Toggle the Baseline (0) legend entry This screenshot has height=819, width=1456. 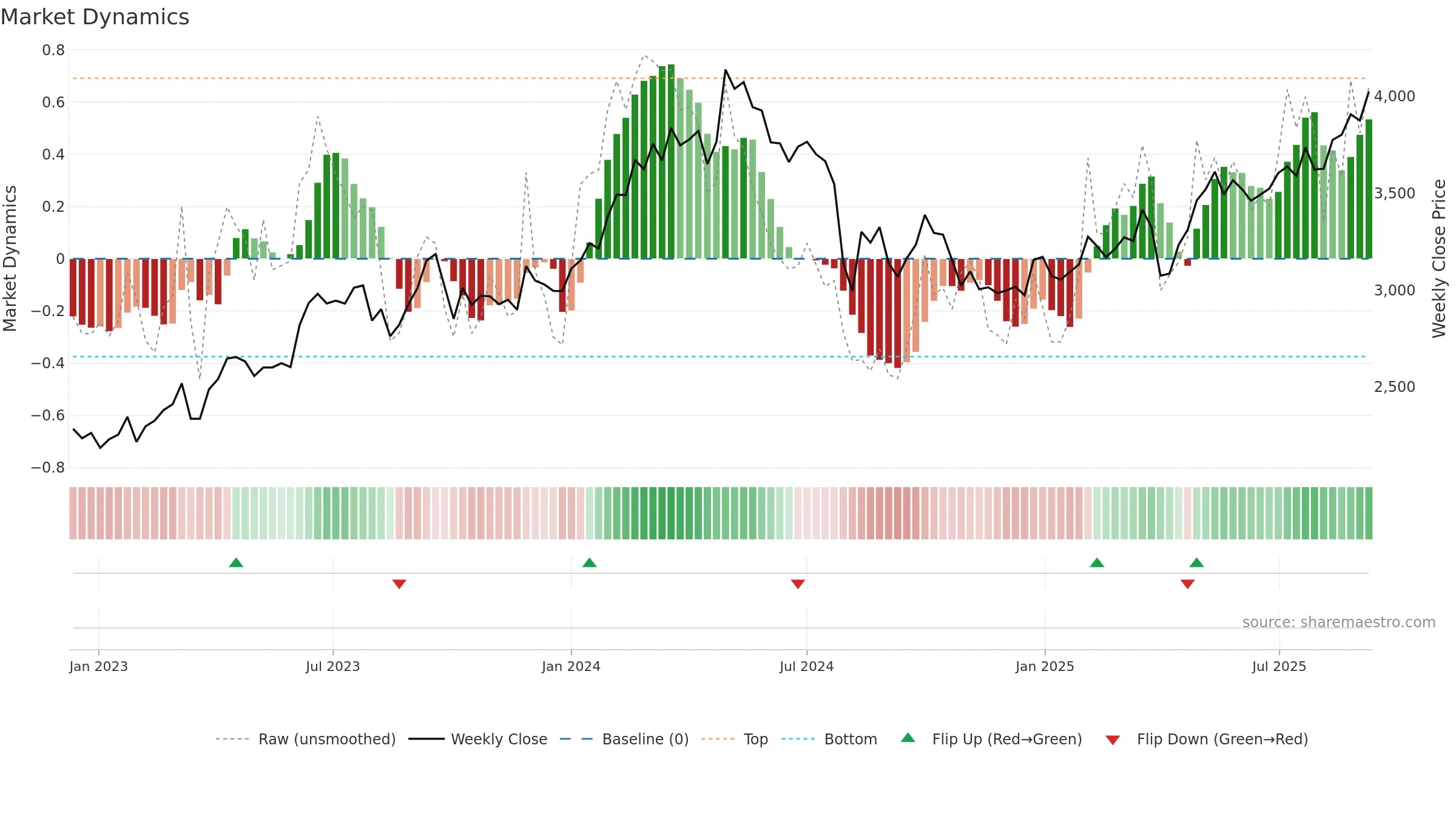[x=624, y=739]
